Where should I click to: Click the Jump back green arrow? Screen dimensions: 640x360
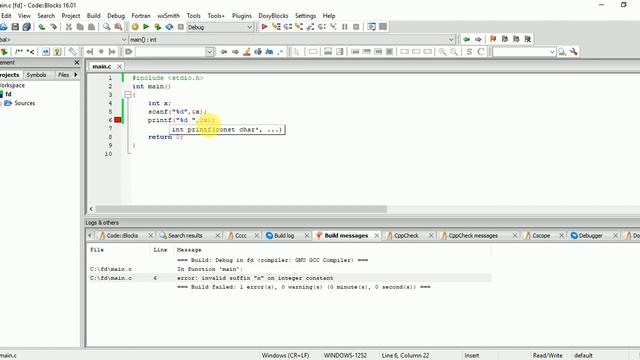pyautogui.click(x=467, y=39)
